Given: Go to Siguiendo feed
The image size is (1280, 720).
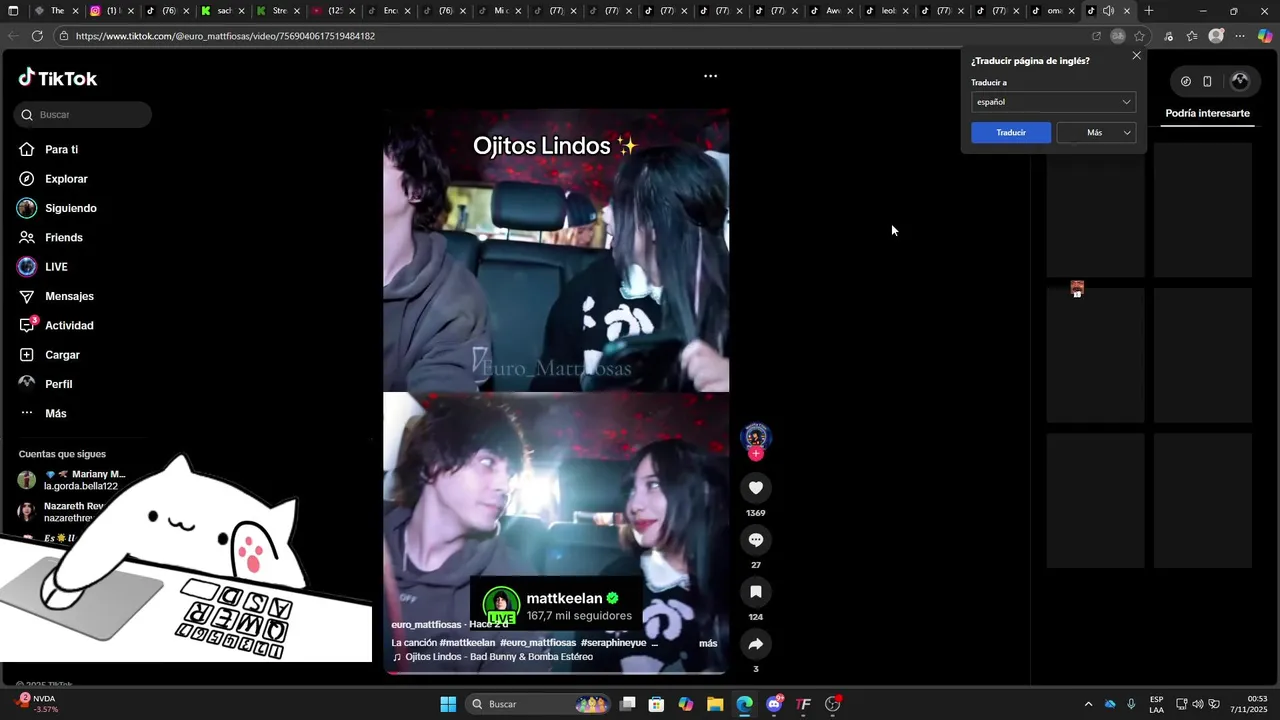Looking at the screenshot, I should (57, 208).
